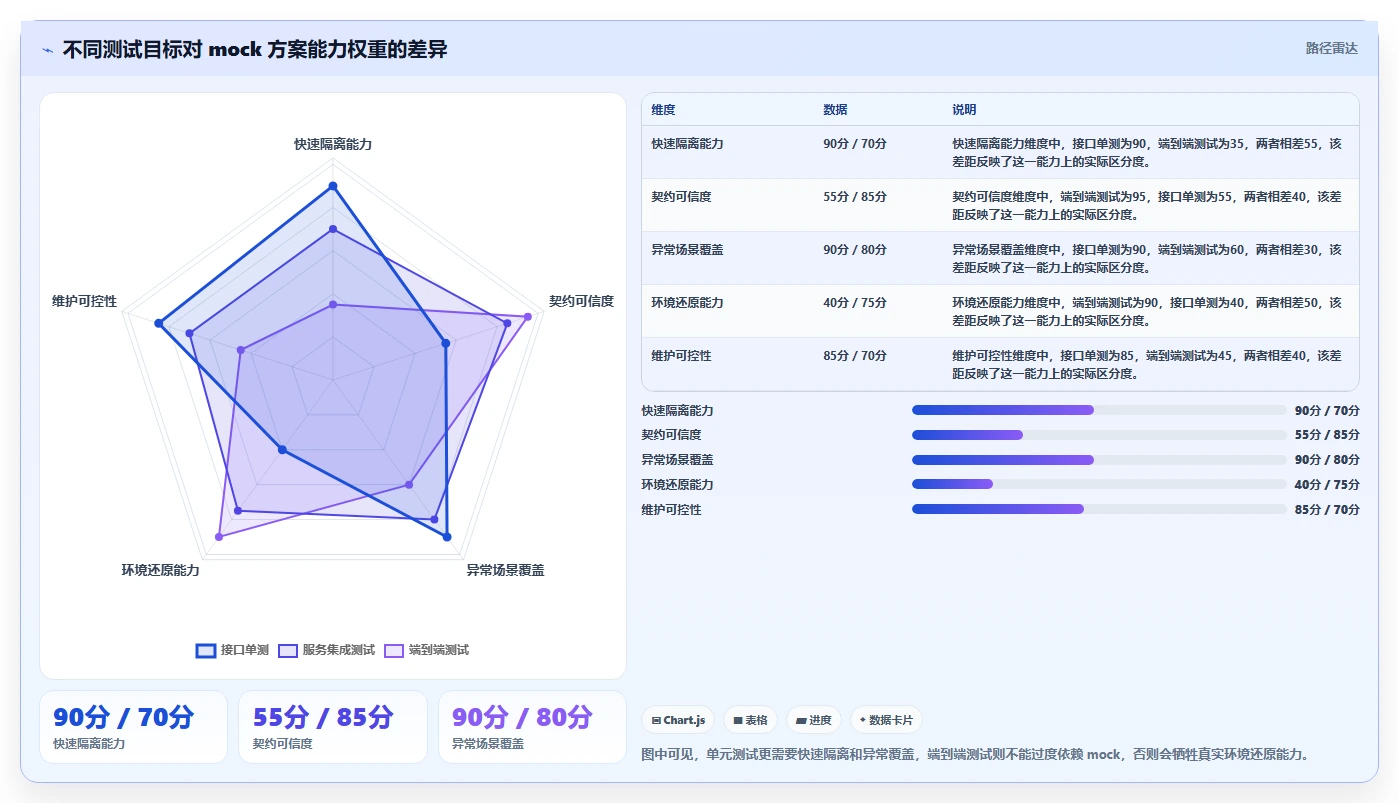
Task: Click the 说明 column header
Action: [964, 110]
